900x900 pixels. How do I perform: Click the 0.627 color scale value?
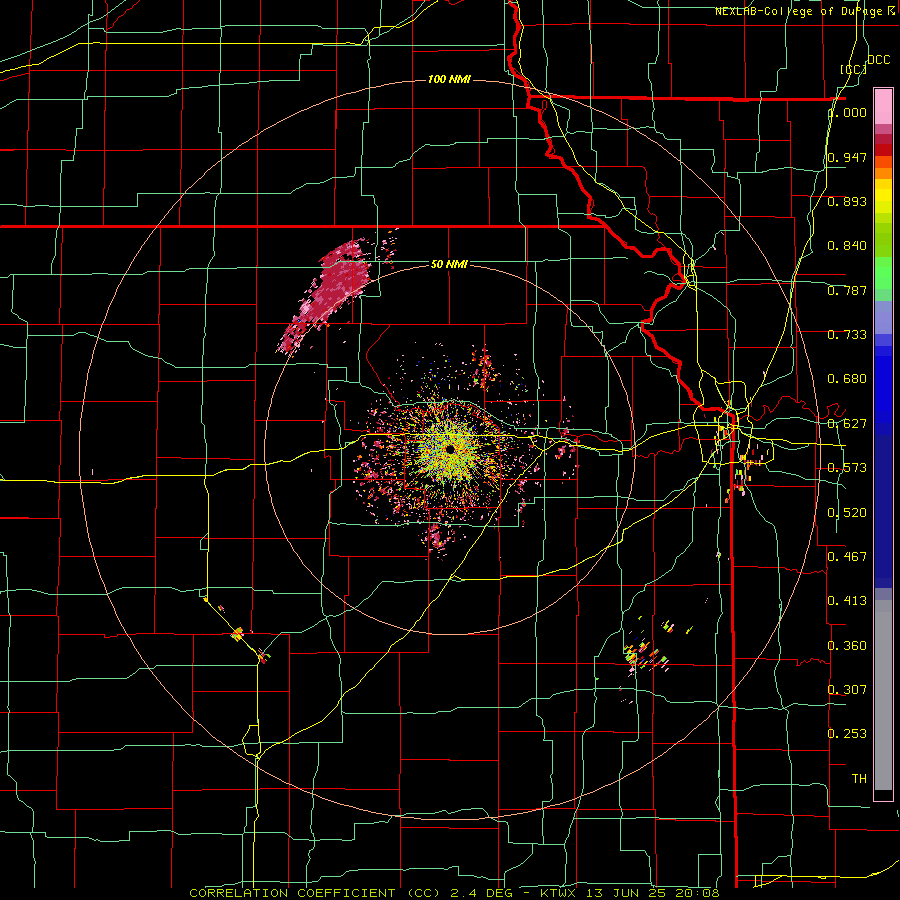pyautogui.click(x=847, y=424)
